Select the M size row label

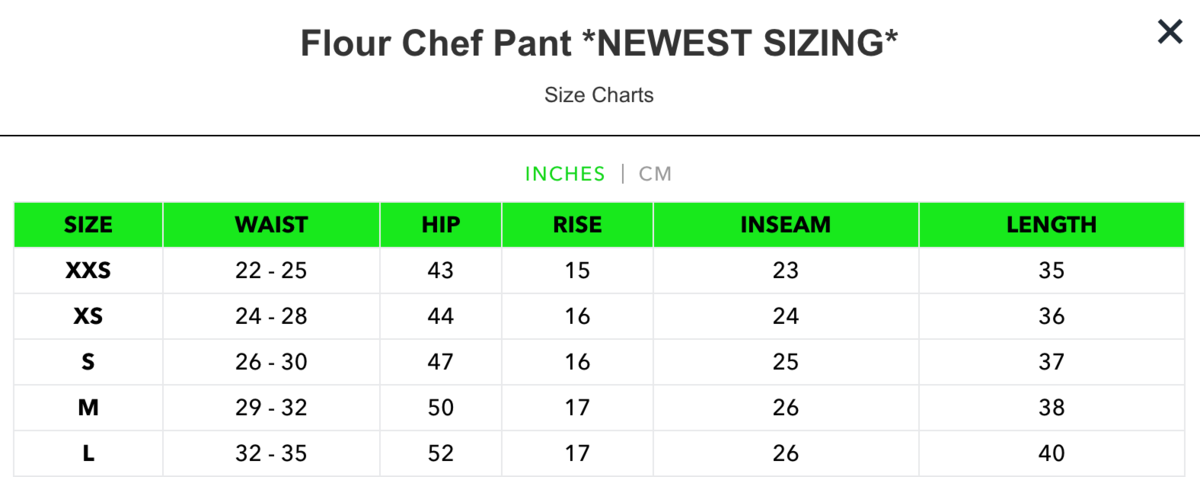click(x=88, y=408)
